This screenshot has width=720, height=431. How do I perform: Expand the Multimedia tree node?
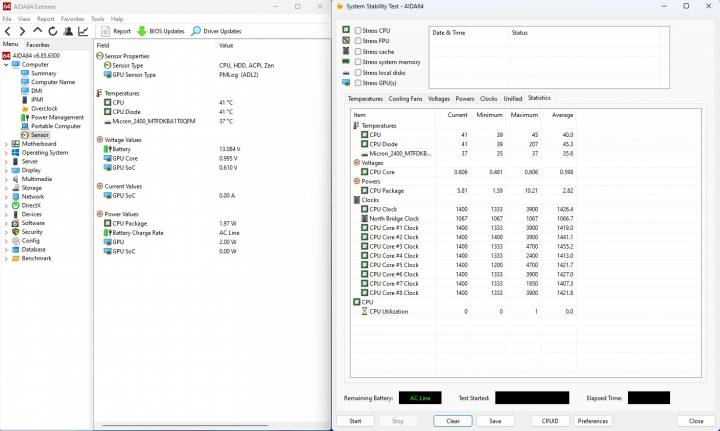tap(6, 179)
